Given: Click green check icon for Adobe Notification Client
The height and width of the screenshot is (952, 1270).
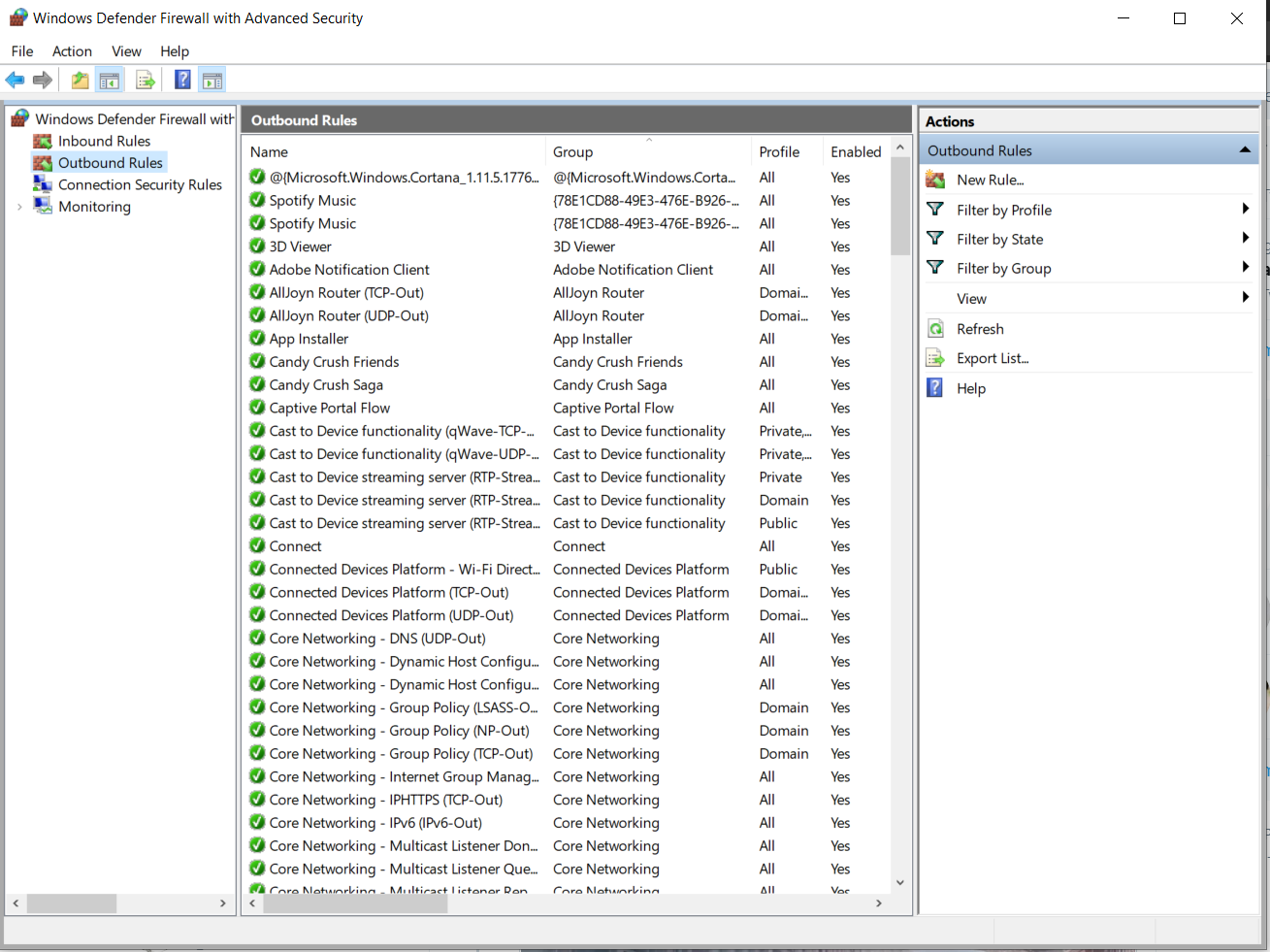Looking at the screenshot, I should click(x=257, y=269).
